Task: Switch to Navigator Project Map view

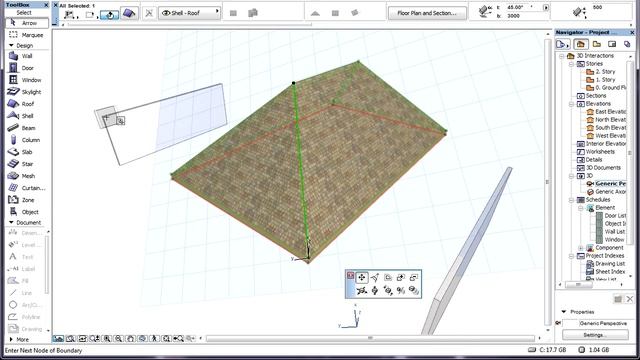Action: tap(580, 44)
